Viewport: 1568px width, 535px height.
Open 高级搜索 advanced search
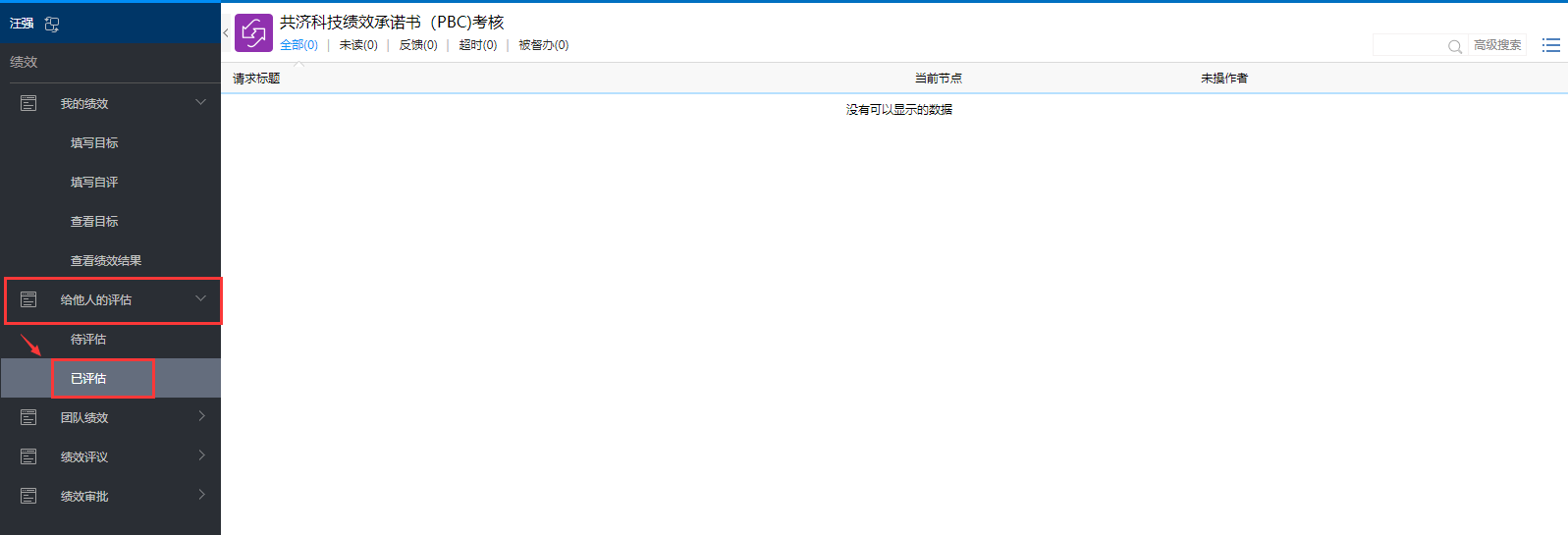coord(1496,45)
